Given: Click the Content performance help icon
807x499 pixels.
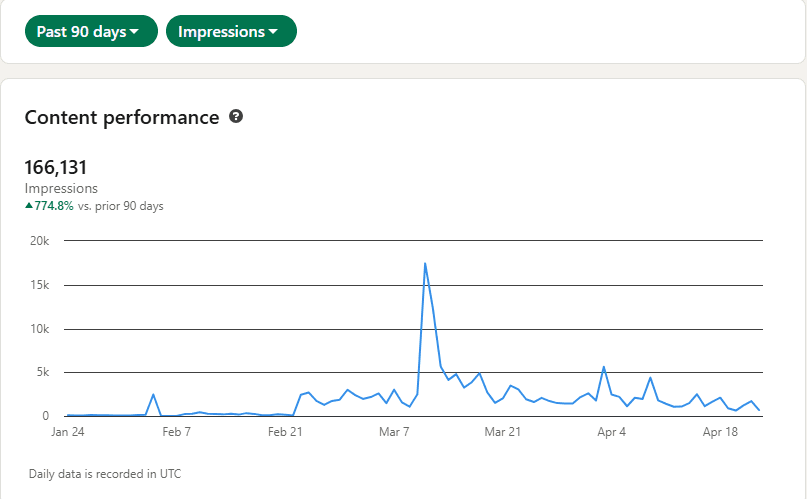Looking at the screenshot, I should pyautogui.click(x=236, y=117).
